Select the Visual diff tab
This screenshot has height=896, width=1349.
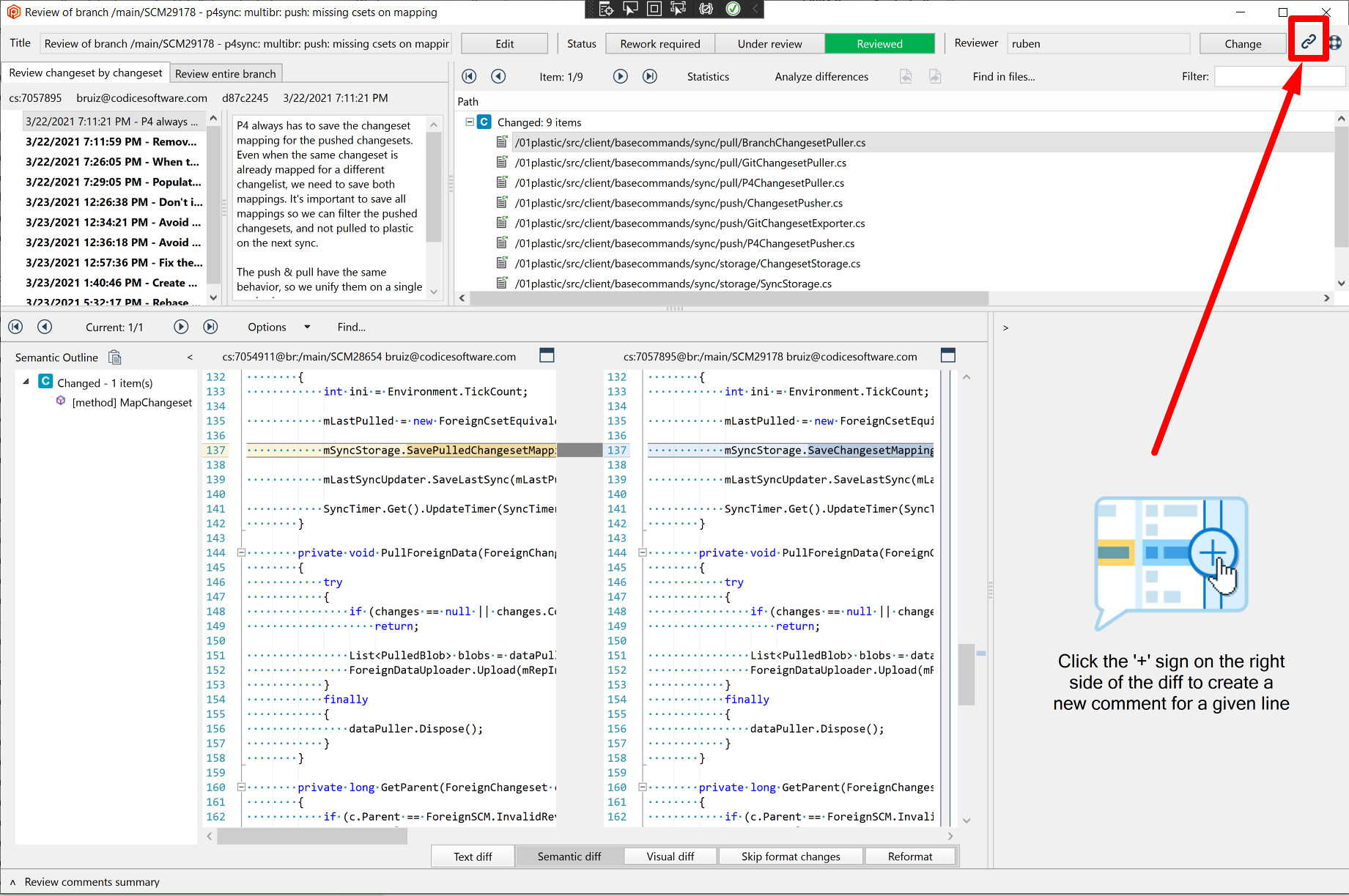[669, 856]
